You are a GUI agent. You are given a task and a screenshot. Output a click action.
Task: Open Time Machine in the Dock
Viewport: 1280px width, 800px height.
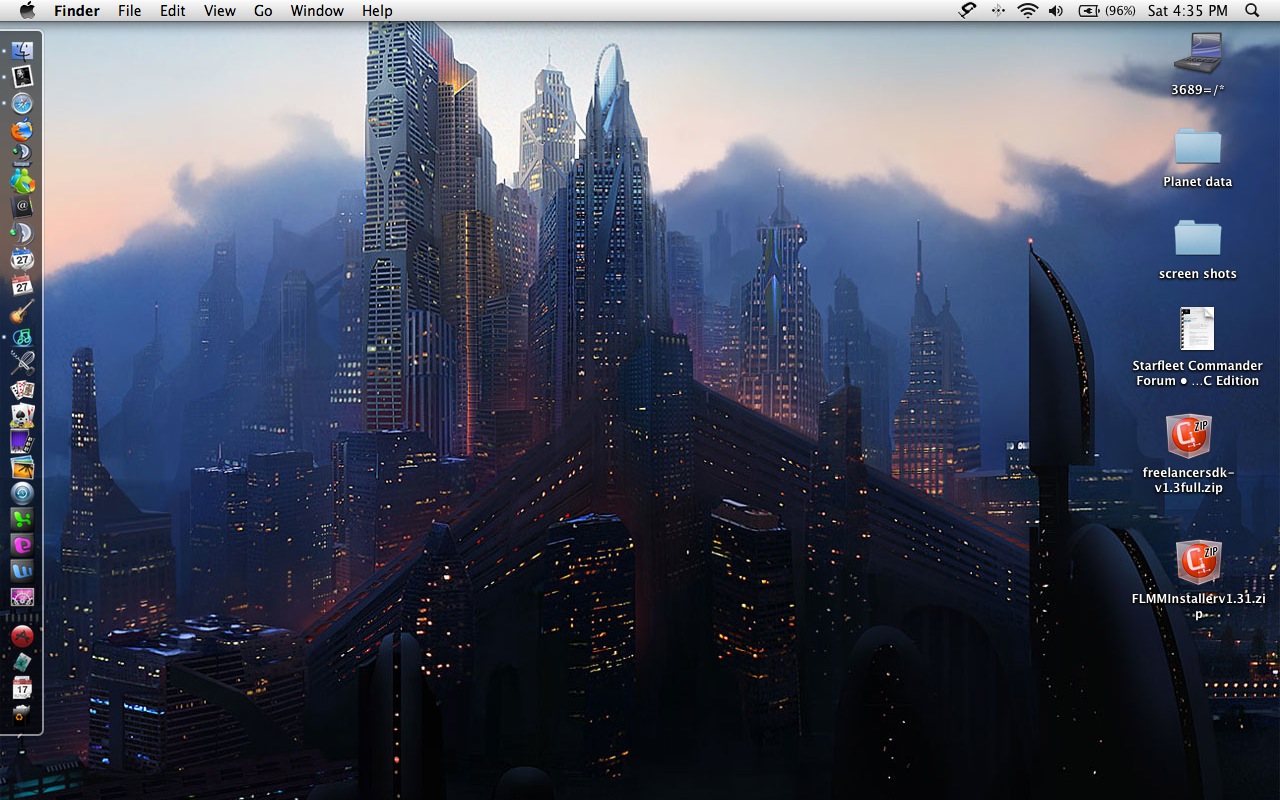point(22,493)
